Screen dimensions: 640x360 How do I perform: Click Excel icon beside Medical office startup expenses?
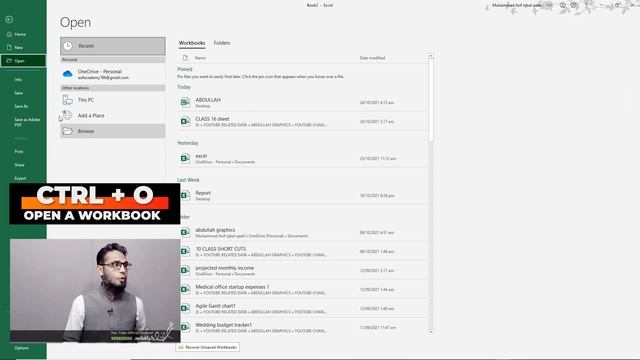tap(185, 289)
